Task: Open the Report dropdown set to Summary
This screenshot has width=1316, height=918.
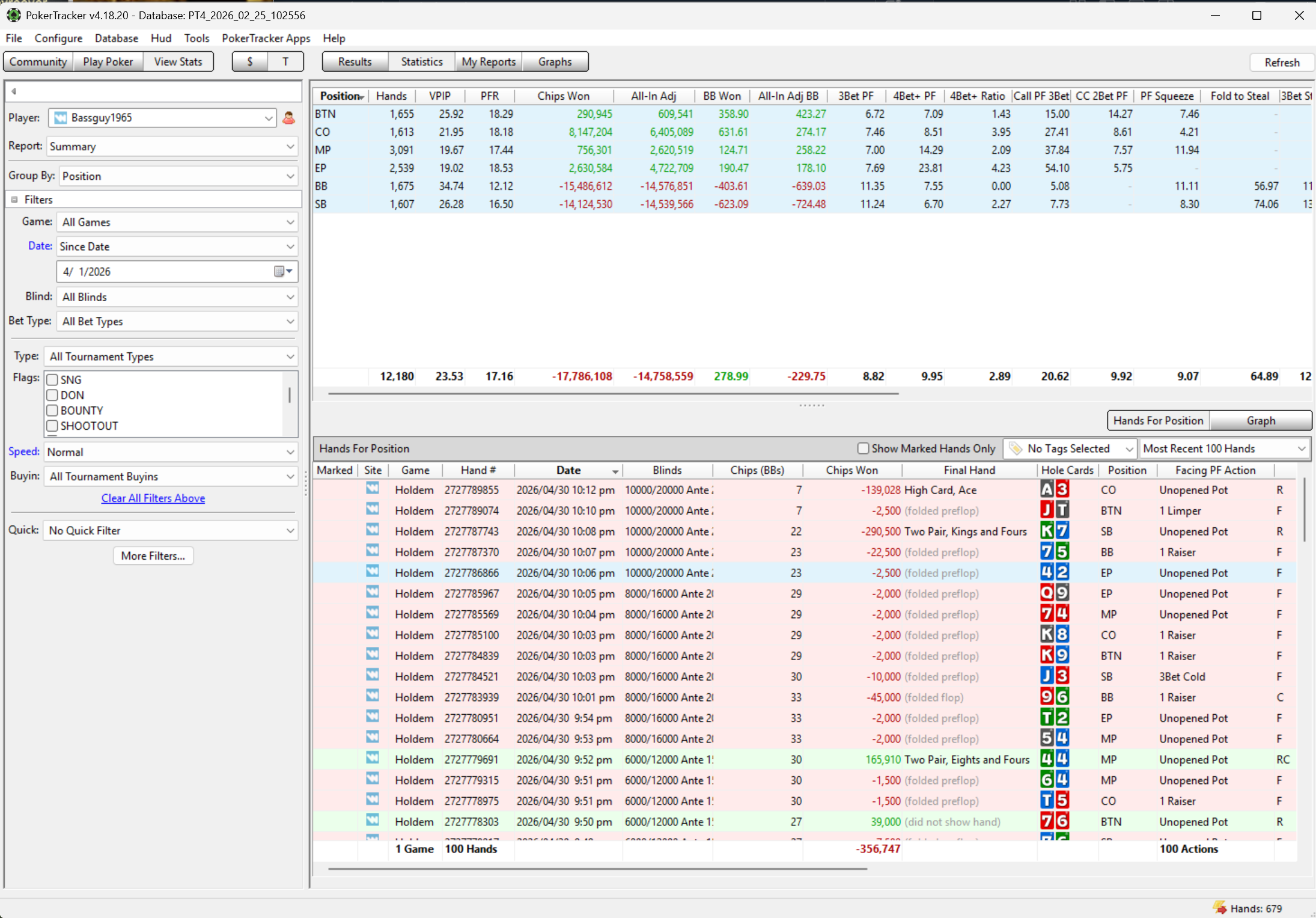Action: [x=172, y=147]
